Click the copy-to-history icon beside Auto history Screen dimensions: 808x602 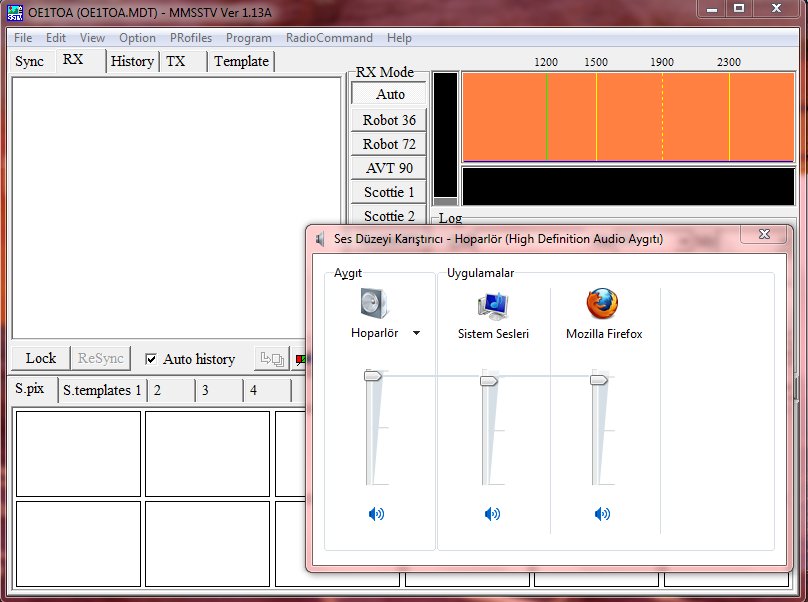[271, 359]
